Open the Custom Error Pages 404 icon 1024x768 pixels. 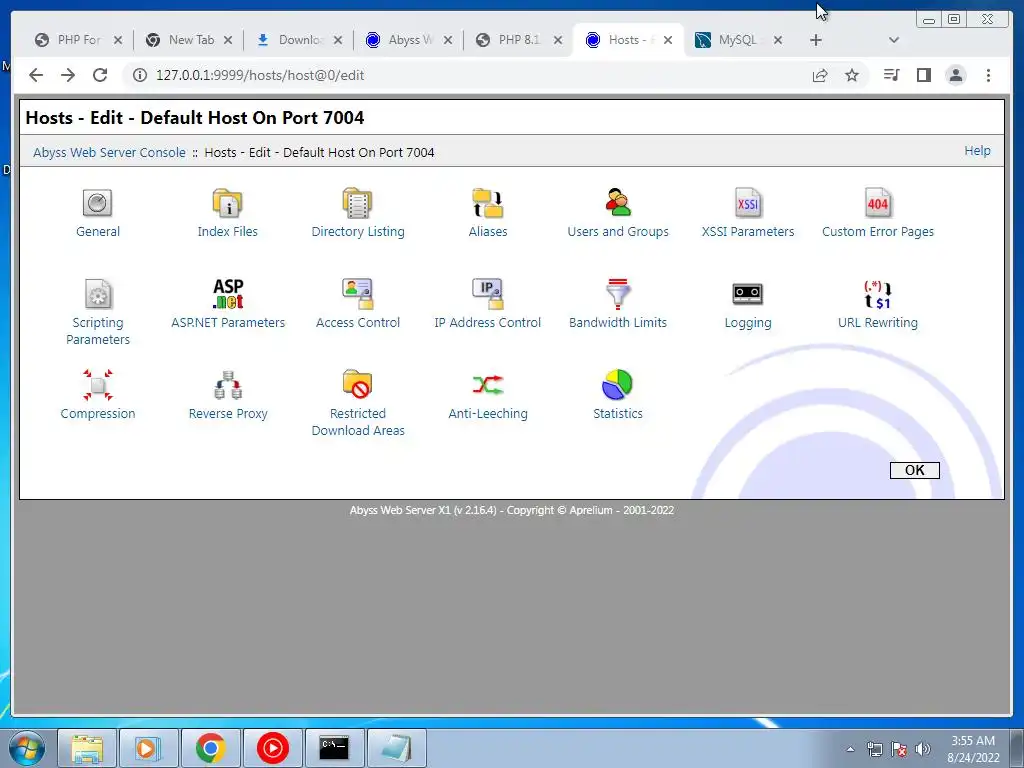pos(878,203)
